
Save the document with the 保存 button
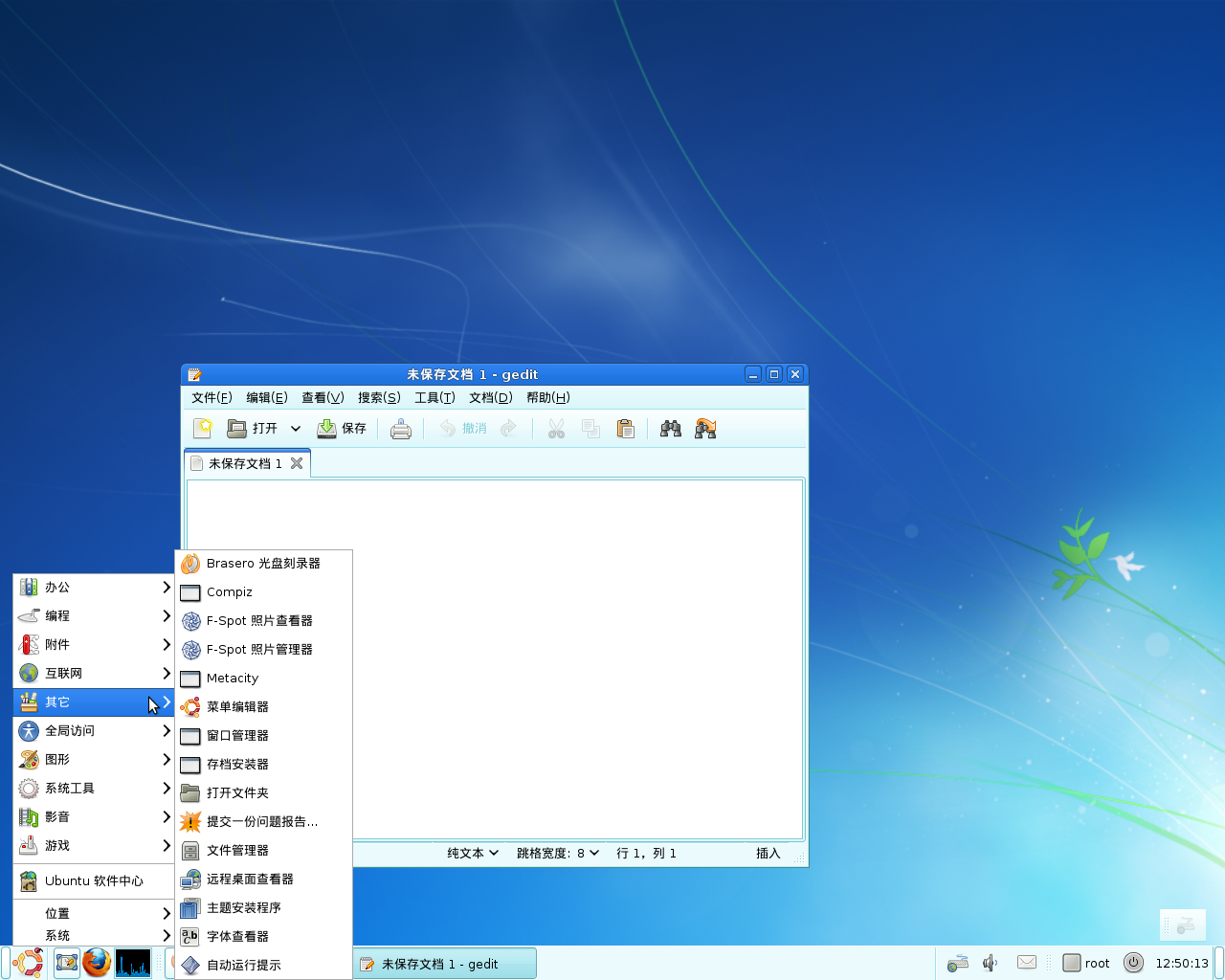pyautogui.click(x=342, y=429)
